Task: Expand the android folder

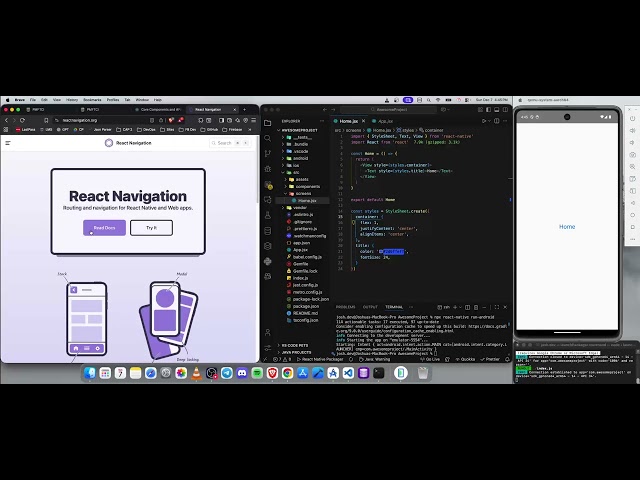Action: 300,158
